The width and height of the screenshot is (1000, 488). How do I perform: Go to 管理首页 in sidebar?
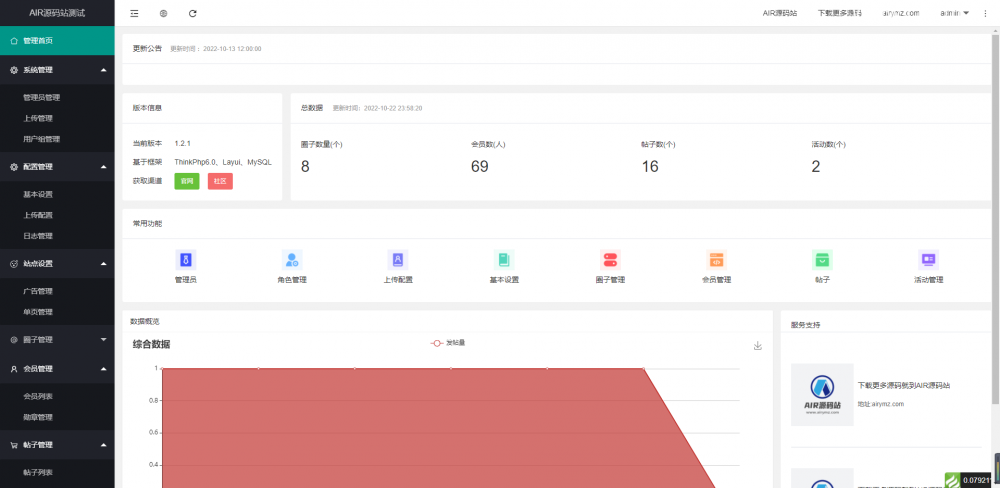[57, 41]
